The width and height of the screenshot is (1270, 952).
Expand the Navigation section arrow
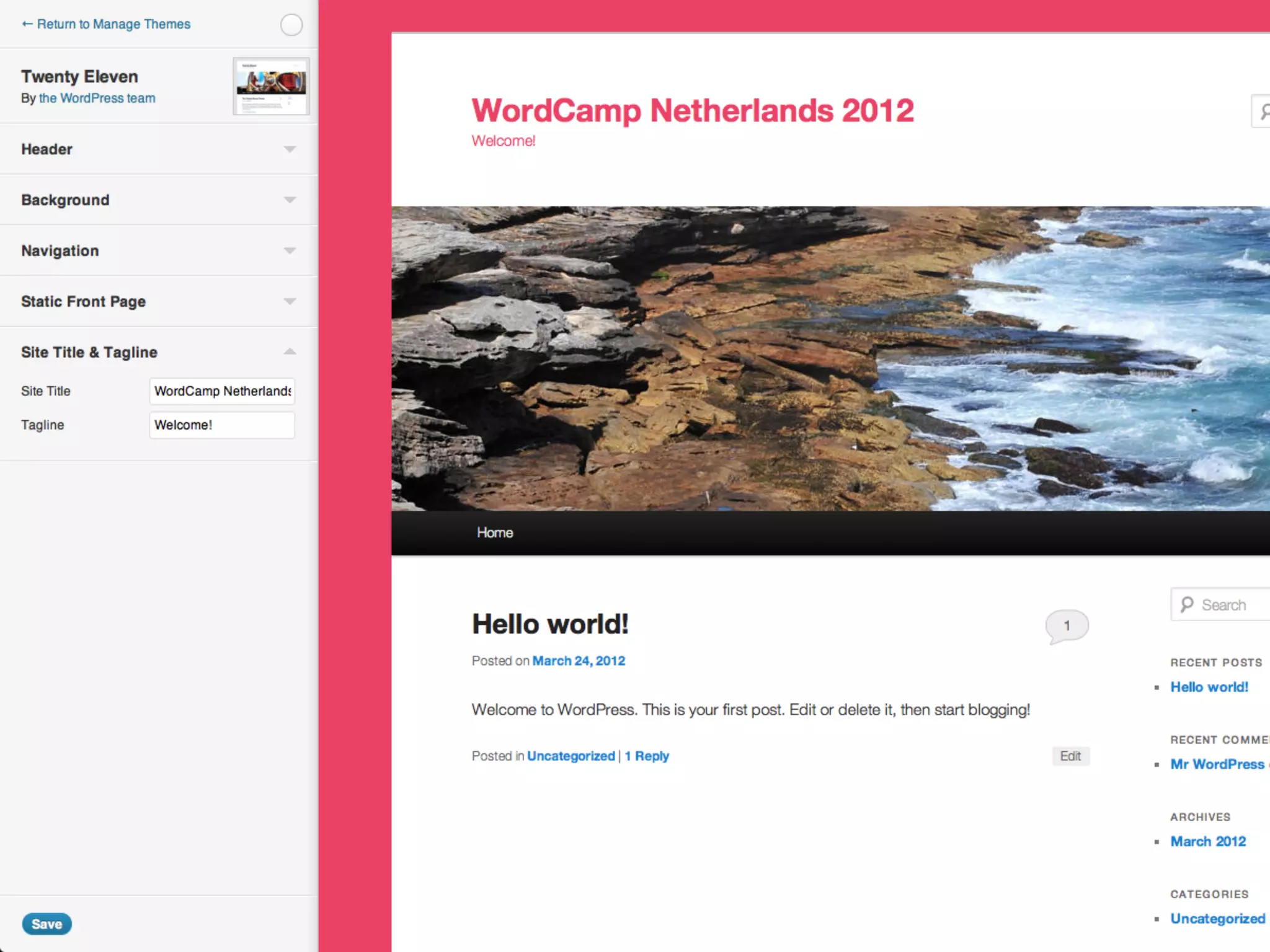(290, 251)
